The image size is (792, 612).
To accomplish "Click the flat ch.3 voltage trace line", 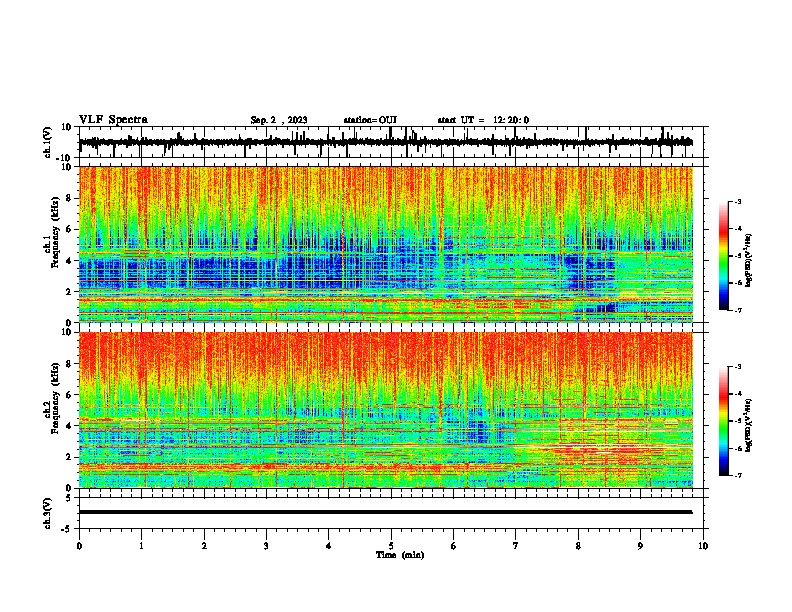I will click(x=385, y=512).
